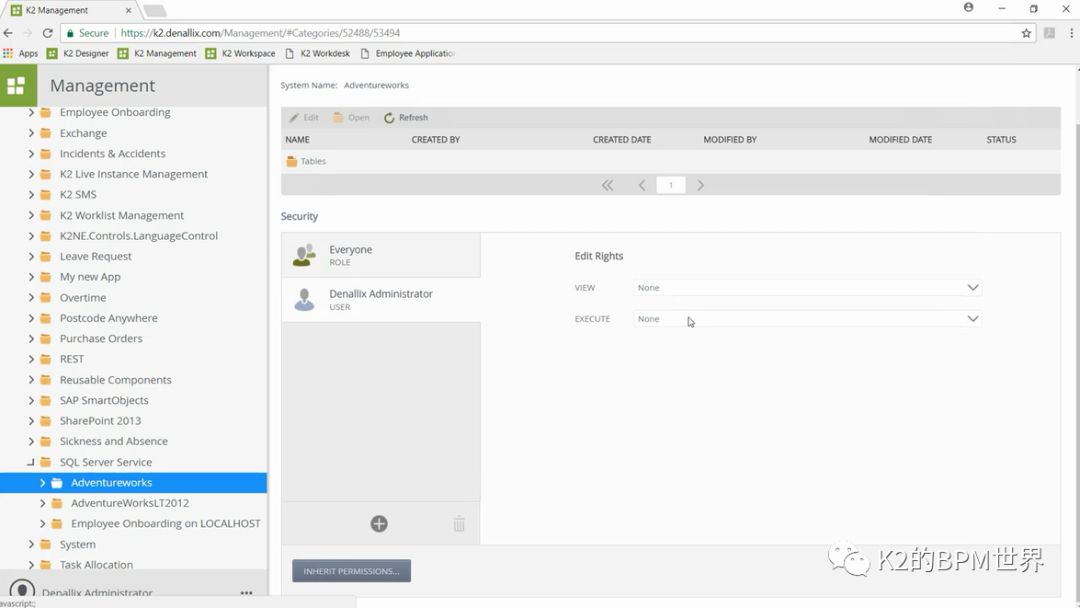Click the Everyone role avatar icon

tap(304, 255)
